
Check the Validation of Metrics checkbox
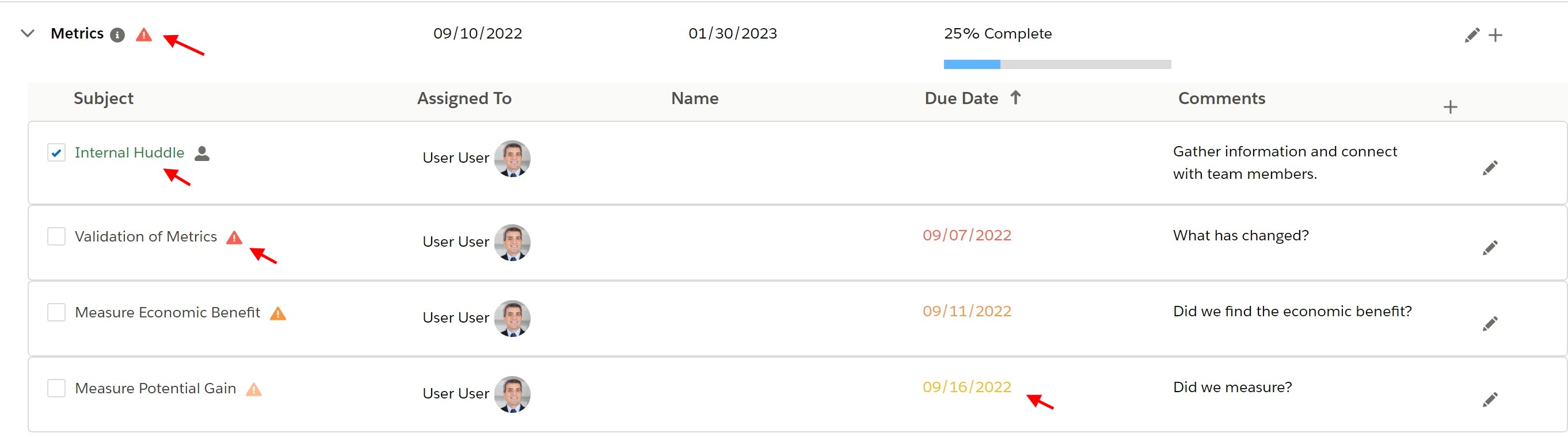tap(56, 236)
